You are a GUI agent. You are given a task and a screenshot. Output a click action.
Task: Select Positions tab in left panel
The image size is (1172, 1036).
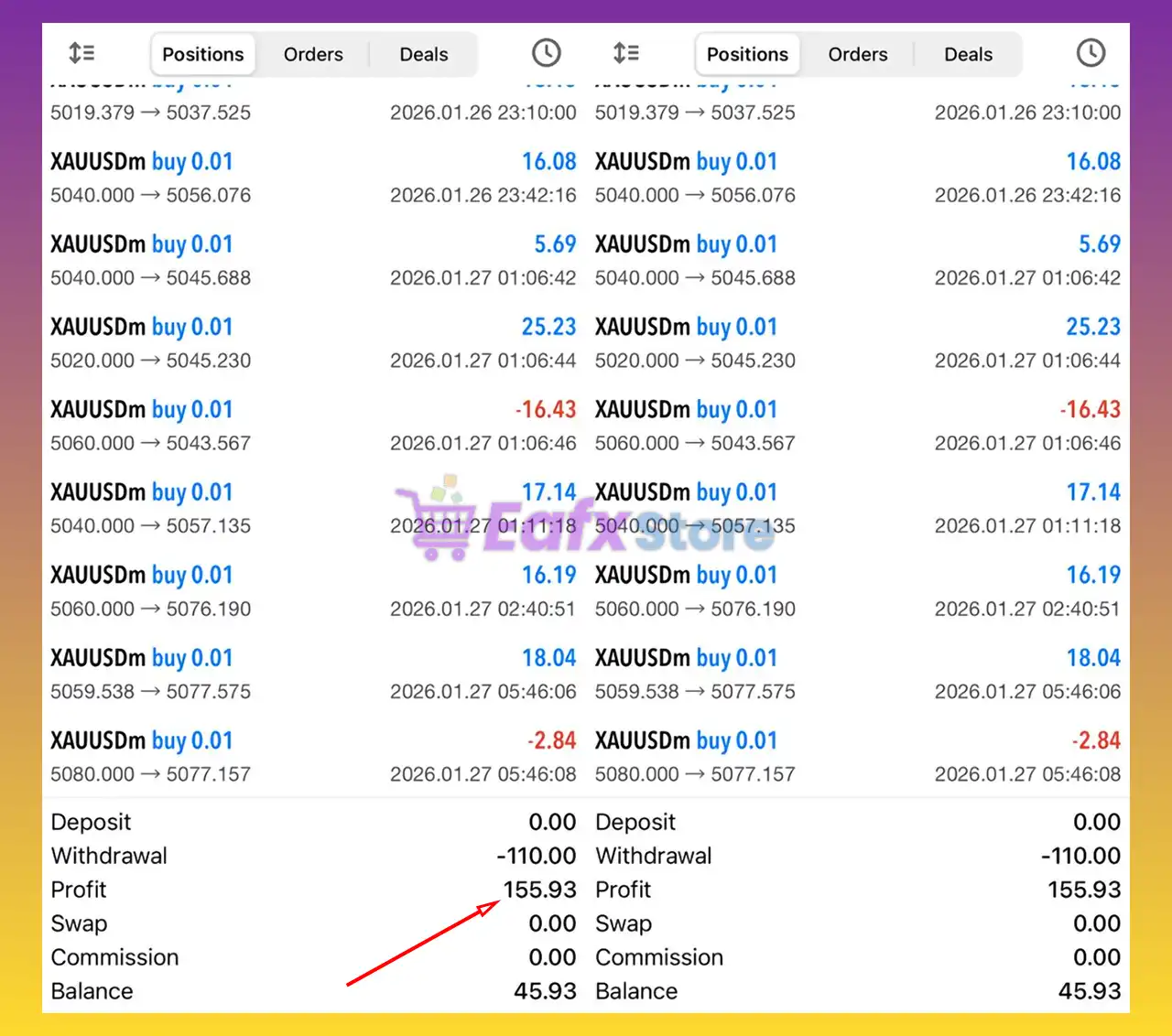point(202,55)
